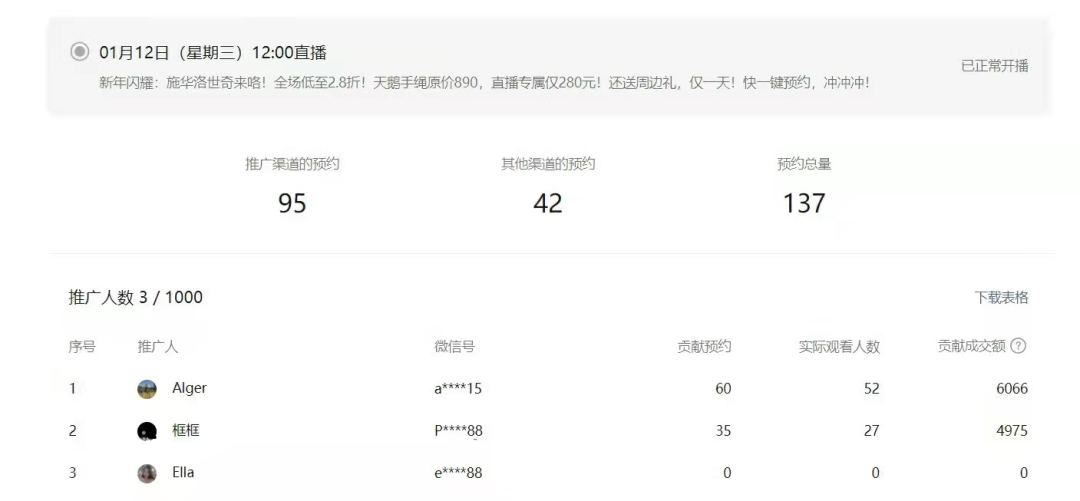Click the help icon beside 贡献成交额
The width and height of the screenshot is (1080, 501).
tap(1018, 346)
